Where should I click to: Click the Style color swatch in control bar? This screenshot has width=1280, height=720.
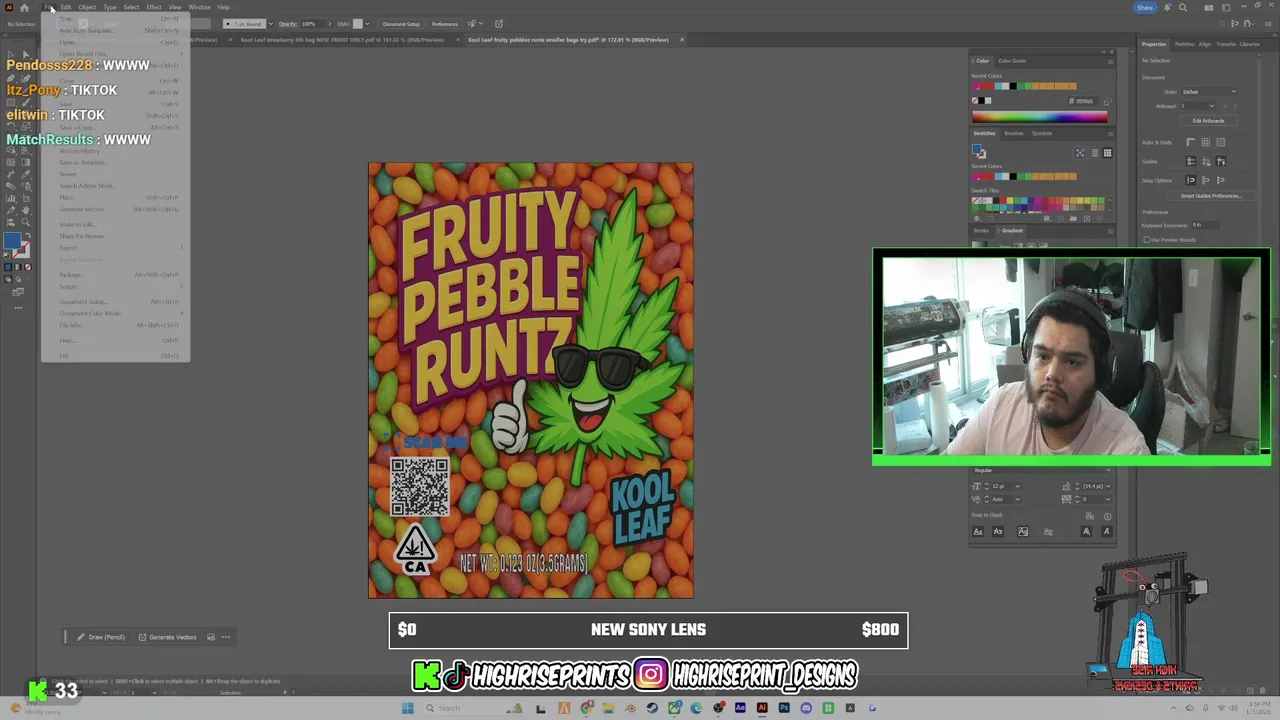[357, 23]
